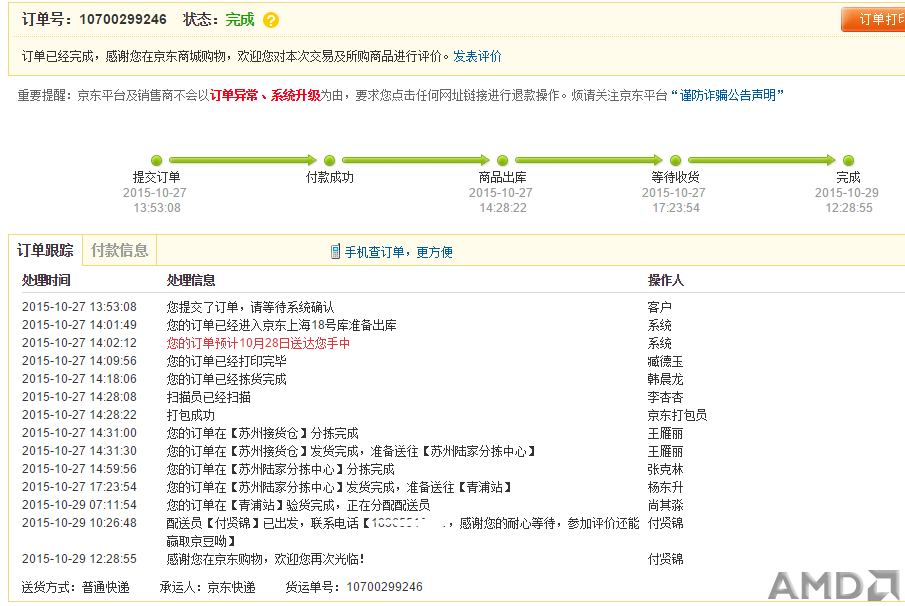Click the 订单打印 orange button
This screenshot has height=606, width=905.
click(873, 19)
